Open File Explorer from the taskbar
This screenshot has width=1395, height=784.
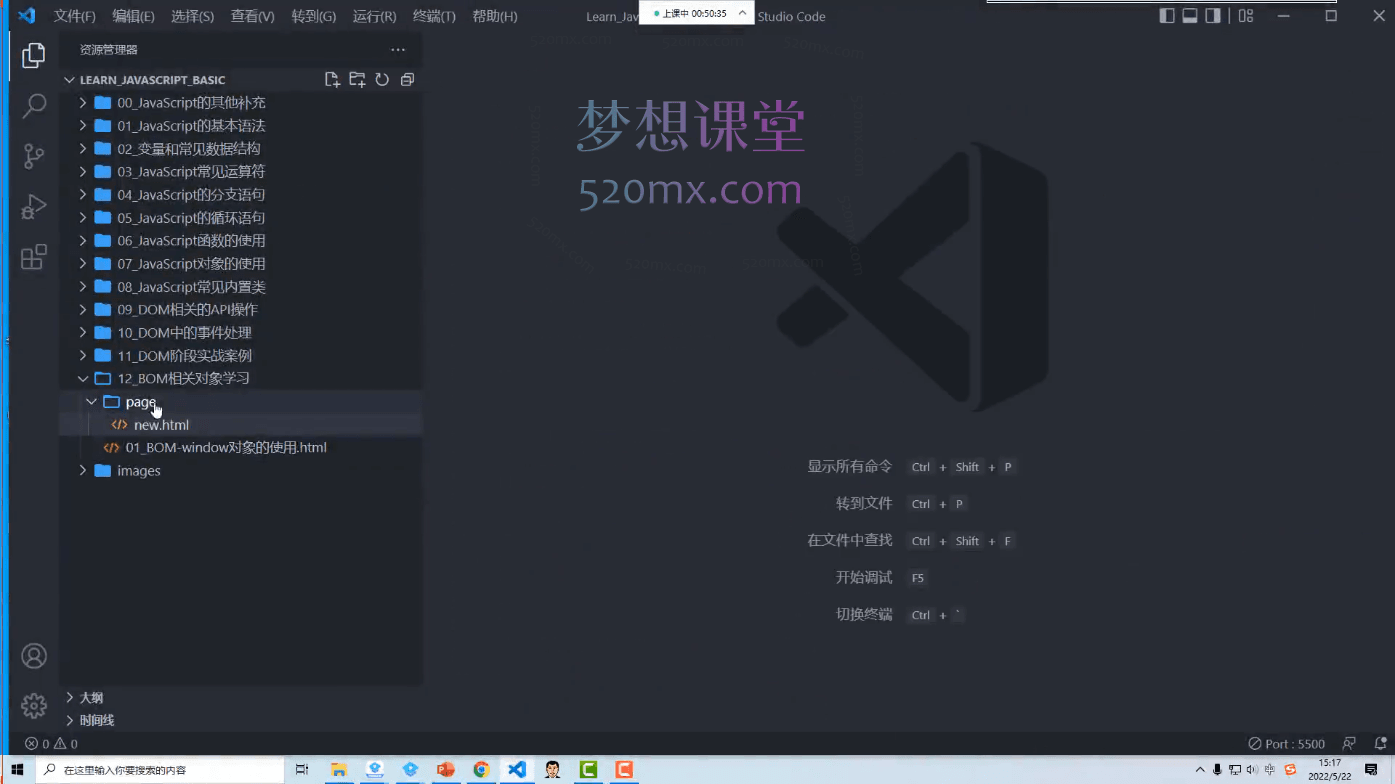point(339,770)
